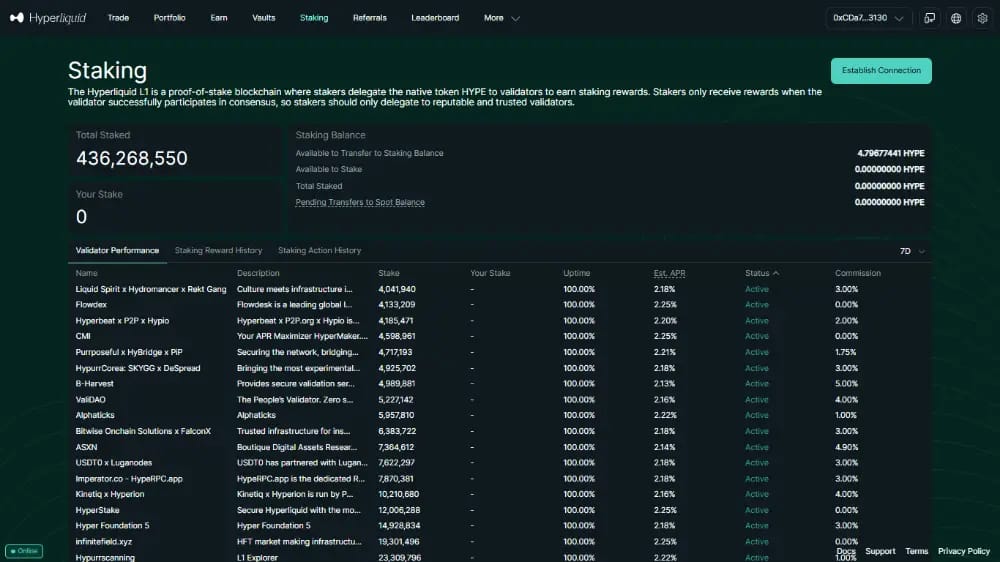Select the B-Harvest validator row

pos(499,384)
